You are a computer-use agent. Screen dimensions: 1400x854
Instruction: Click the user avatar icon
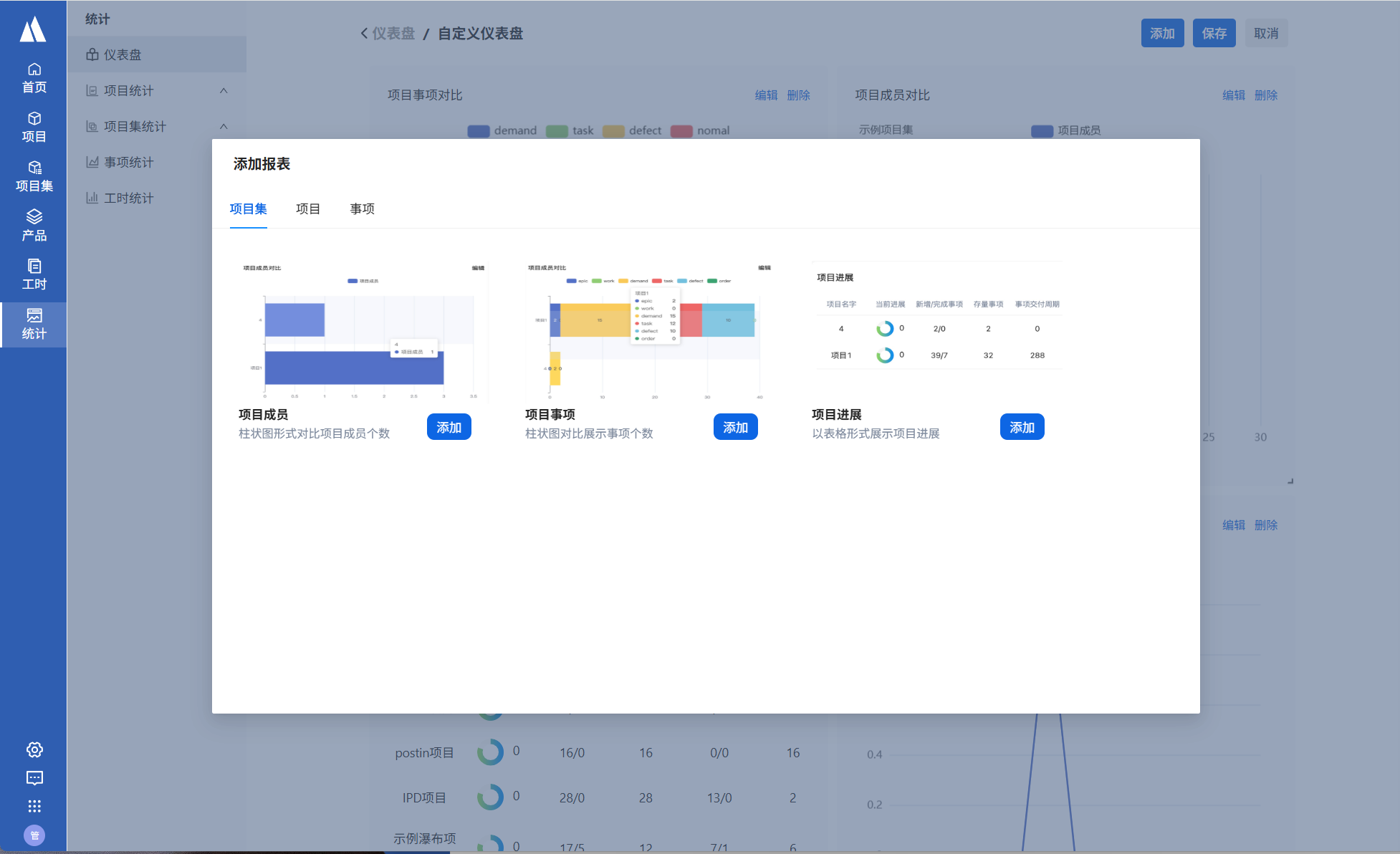pos(34,835)
